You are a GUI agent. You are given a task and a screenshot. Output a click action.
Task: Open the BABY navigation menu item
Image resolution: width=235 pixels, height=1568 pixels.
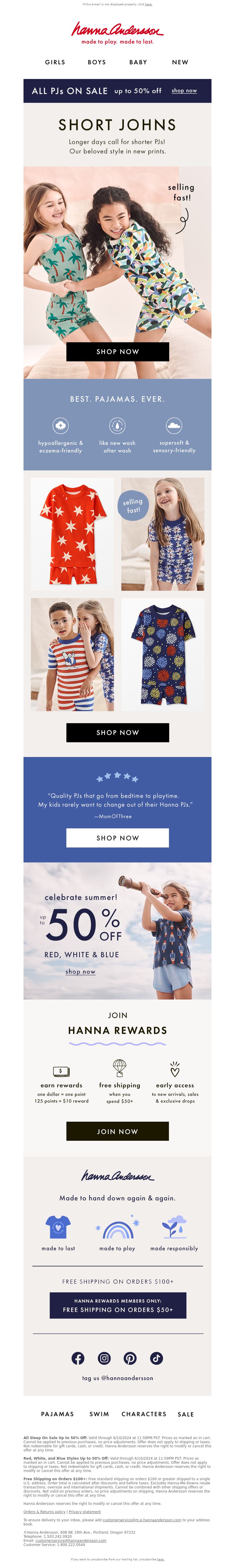point(138,62)
